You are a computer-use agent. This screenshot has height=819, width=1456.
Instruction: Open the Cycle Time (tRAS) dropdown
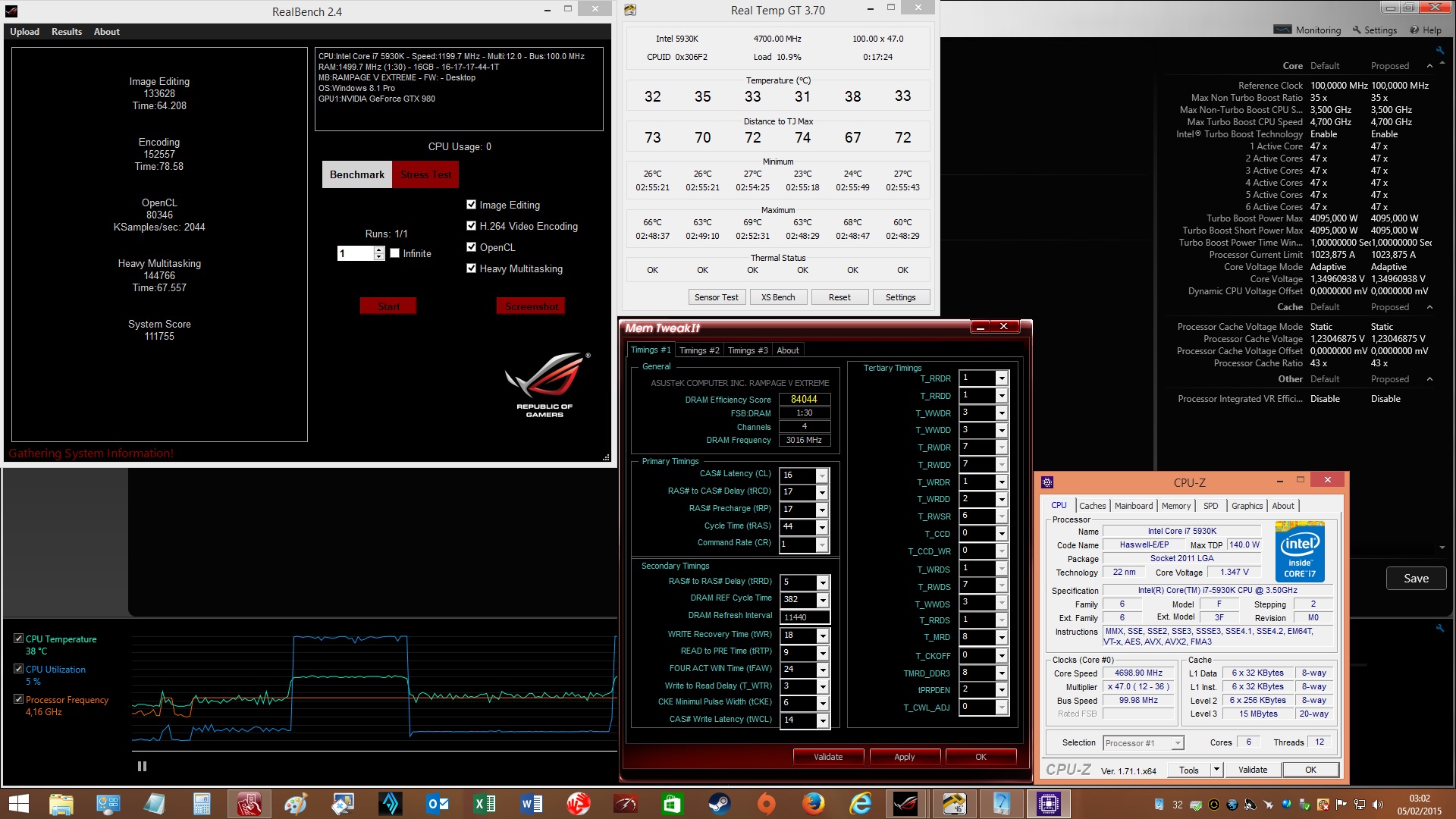[822, 527]
